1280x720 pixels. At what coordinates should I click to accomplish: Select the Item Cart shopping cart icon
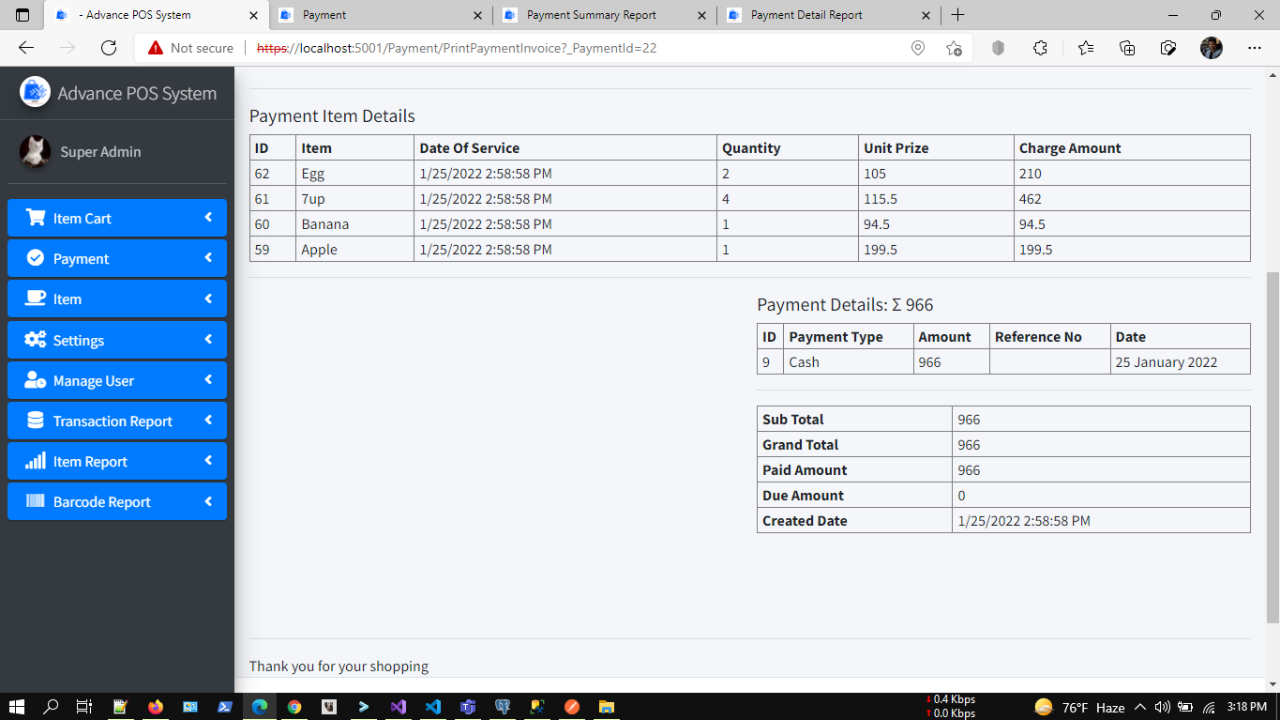coord(35,218)
